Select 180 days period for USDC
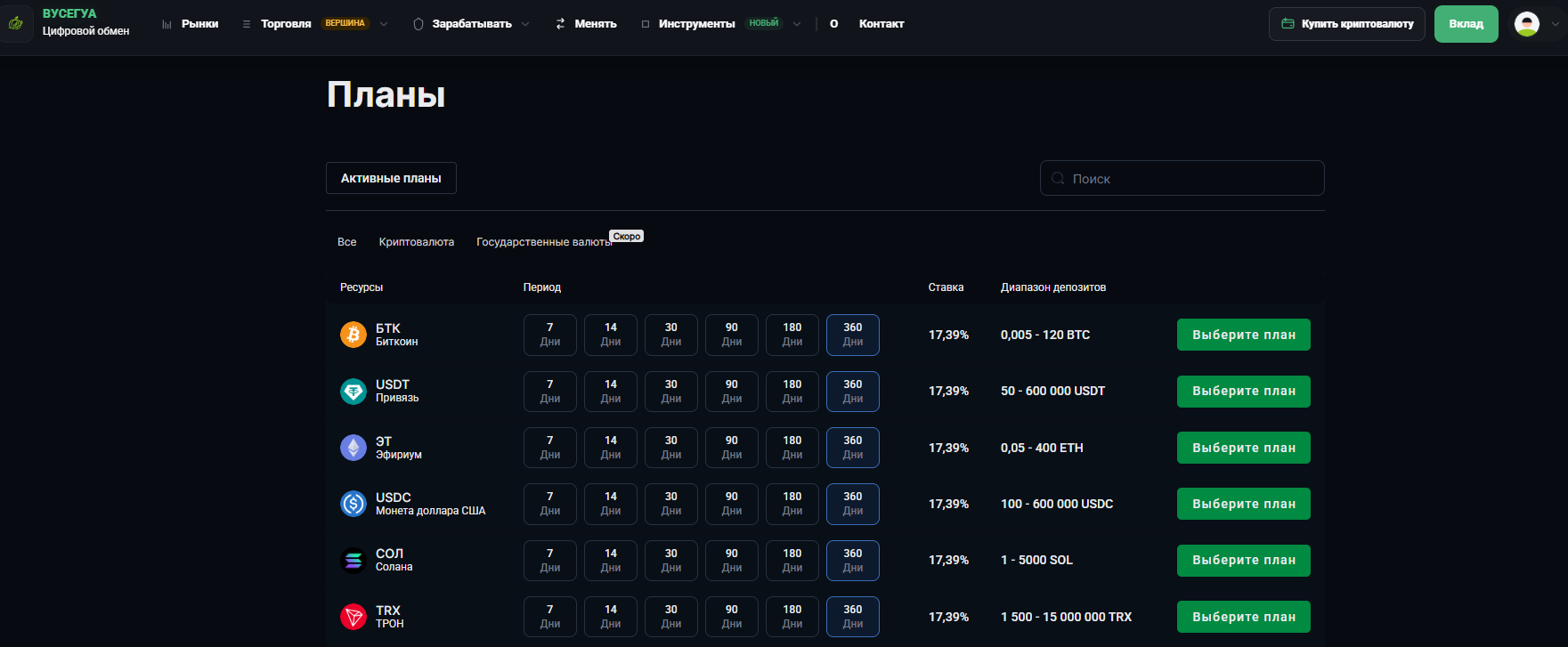This screenshot has height=647, width=1568. point(792,504)
